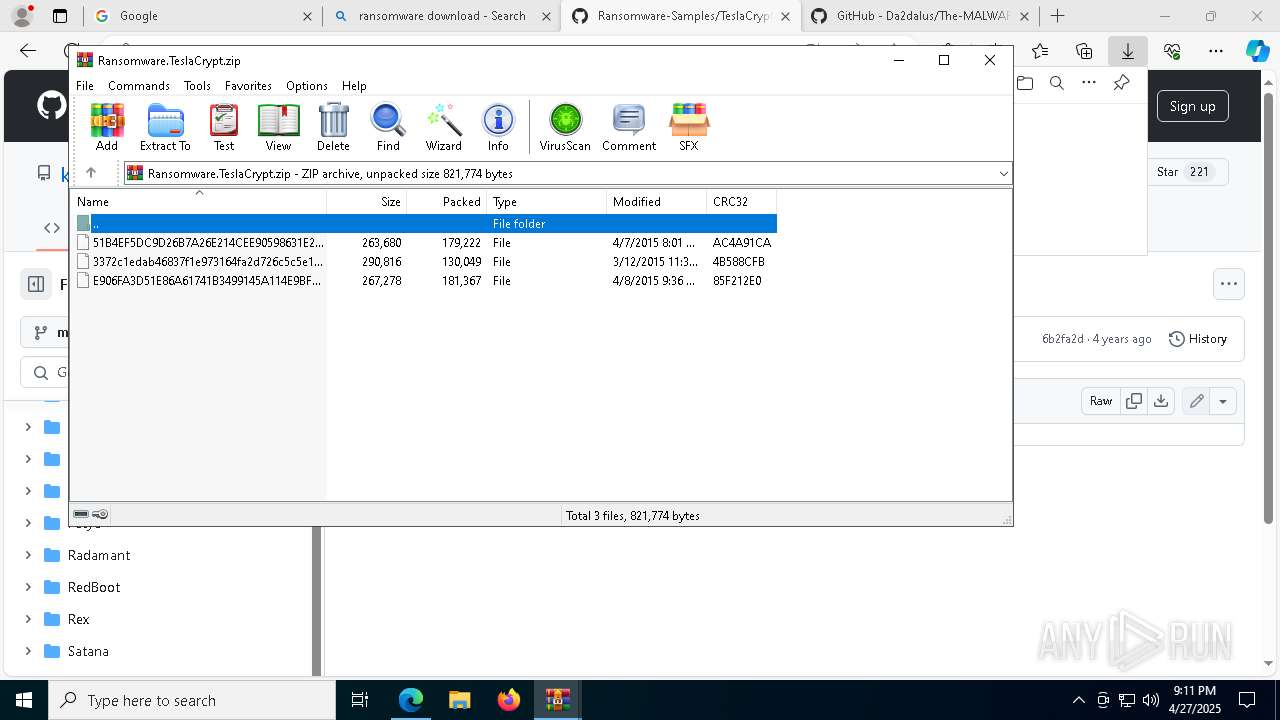Open Firefox from taskbar

[x=509, y=700]
